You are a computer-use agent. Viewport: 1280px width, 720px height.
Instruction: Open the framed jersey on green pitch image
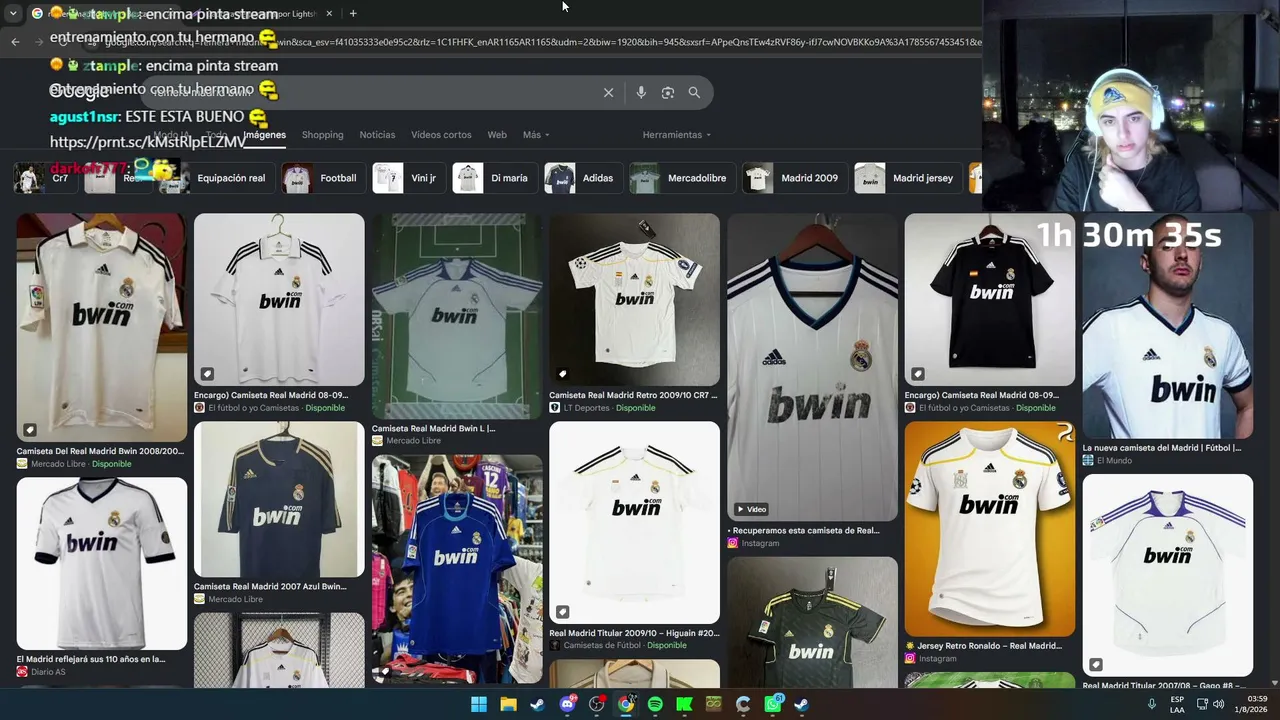[x=457, y=316]
